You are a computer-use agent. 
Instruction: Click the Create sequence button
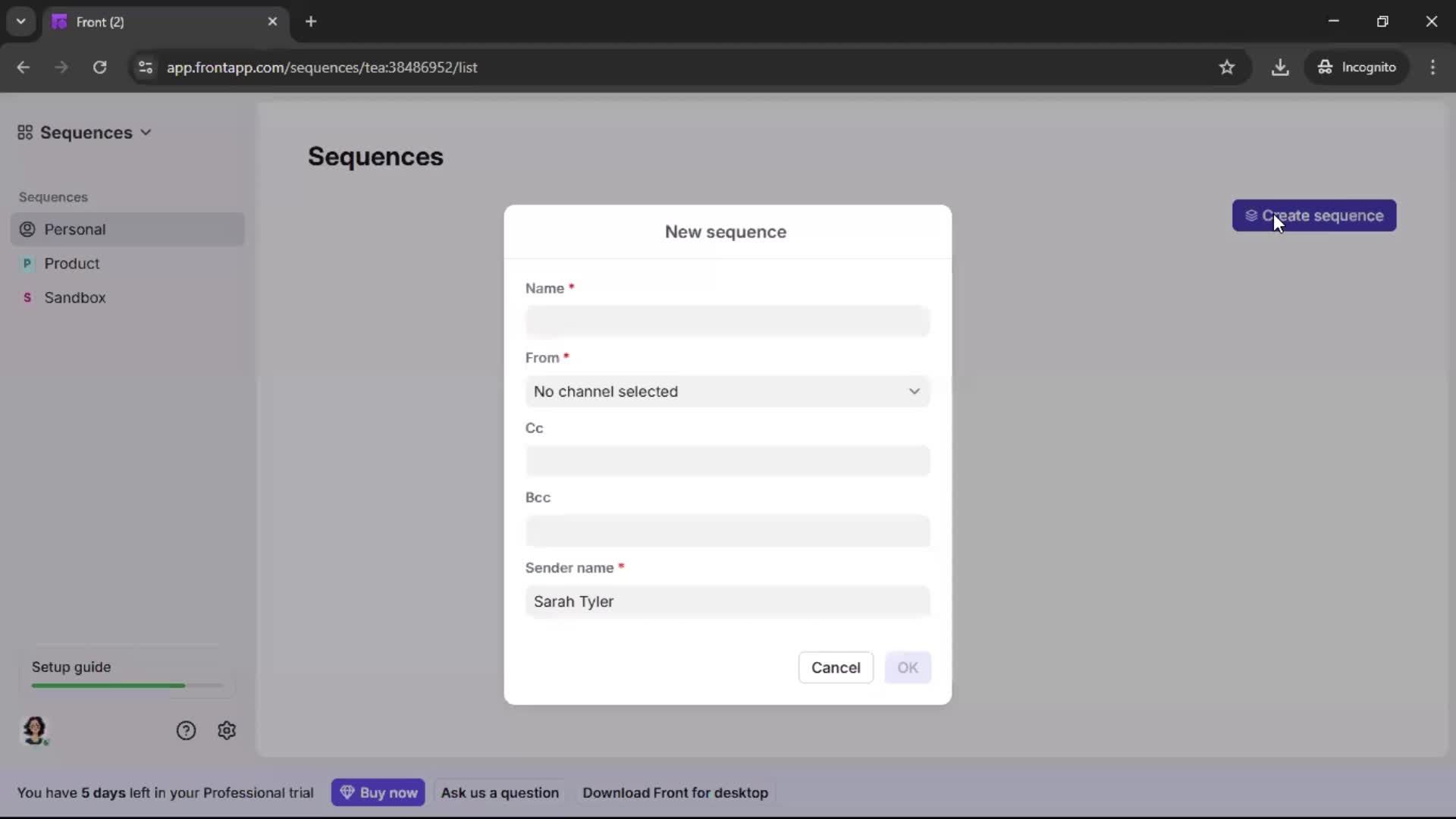[1314, 215]
